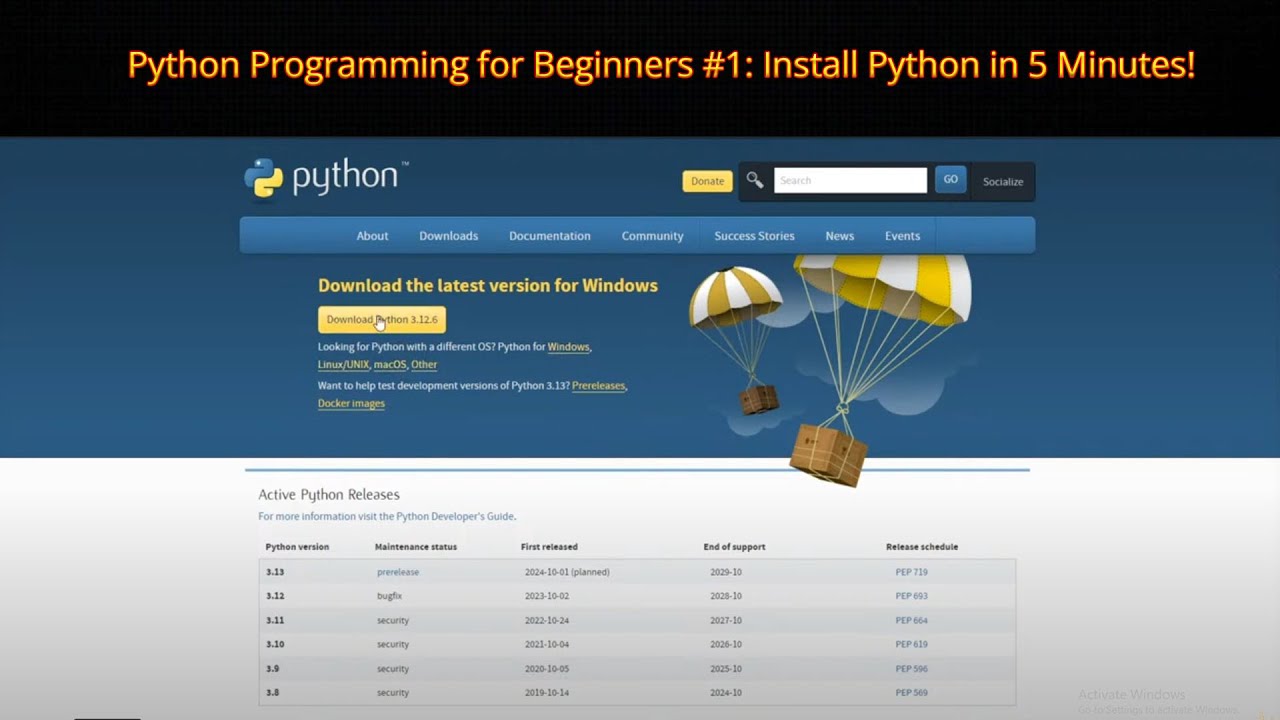The width and height of the screenshot is (1280, 720).
Task: Click the Python version column header
Action: tap(297, 547)
